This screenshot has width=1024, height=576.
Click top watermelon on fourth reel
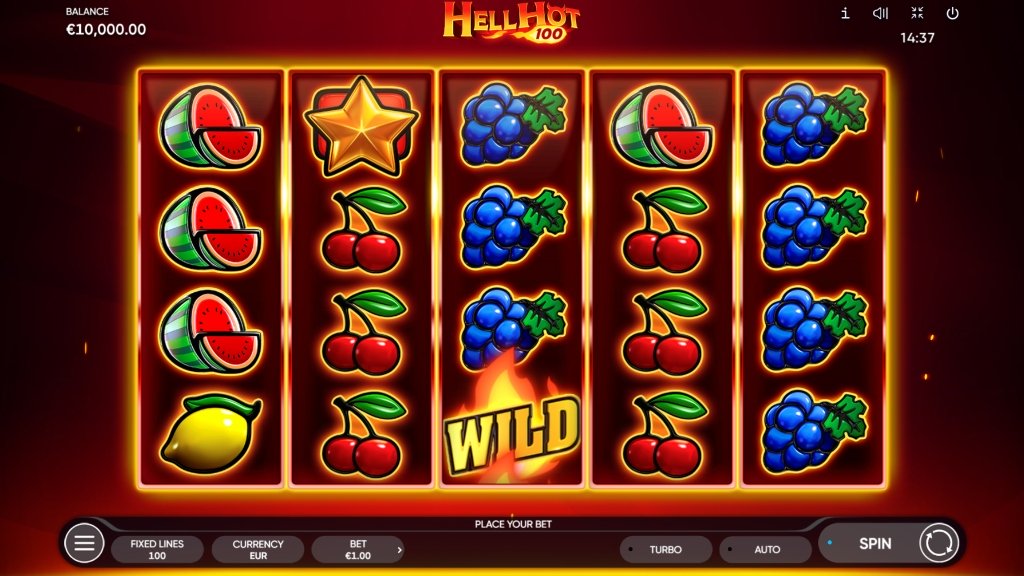662,127
